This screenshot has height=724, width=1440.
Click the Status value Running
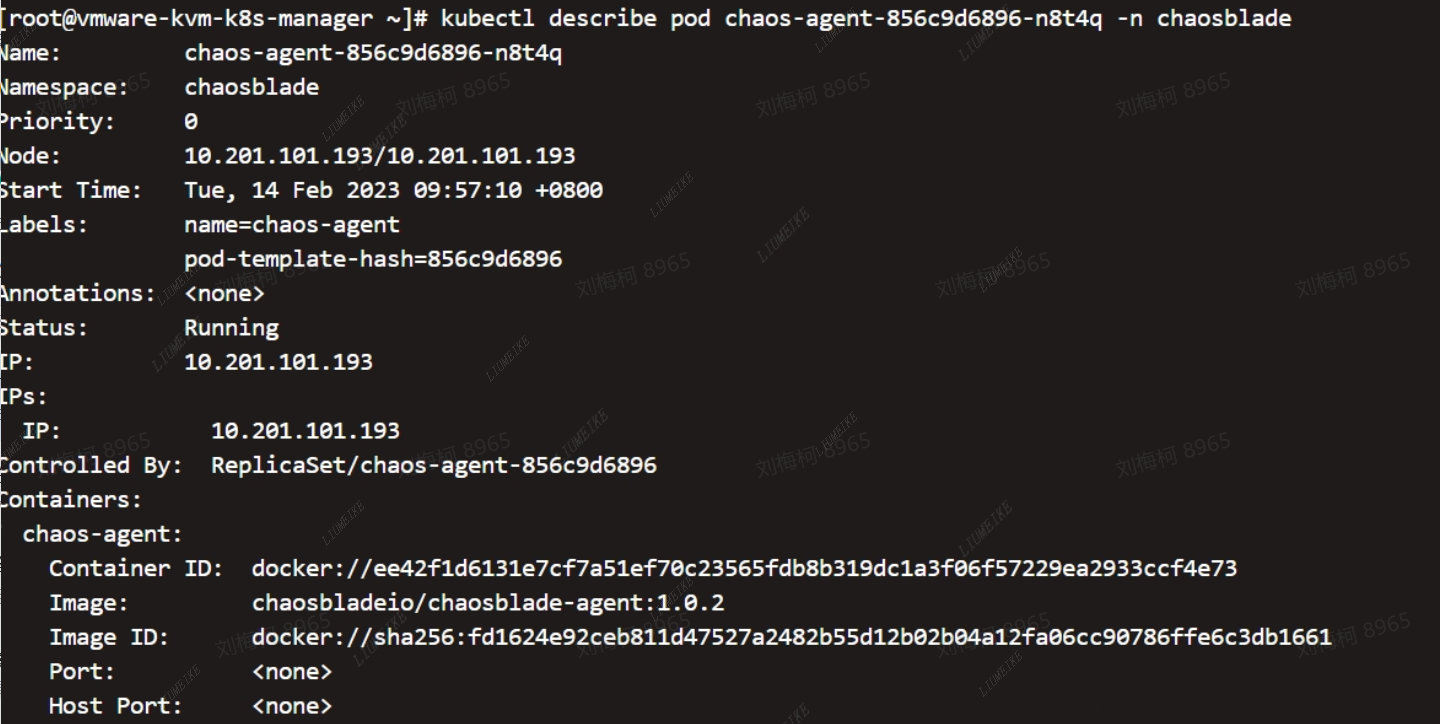[x=232, y=328]
